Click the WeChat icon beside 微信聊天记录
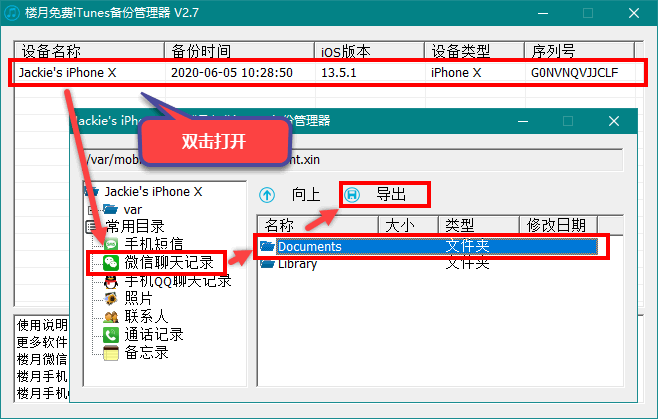 tap(111, 263)
